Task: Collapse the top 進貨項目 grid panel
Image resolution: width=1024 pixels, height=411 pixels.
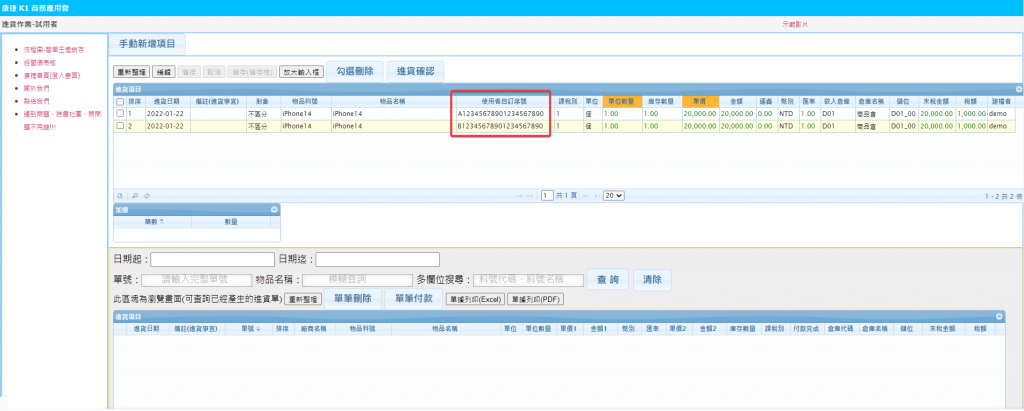Action: 1016,89
